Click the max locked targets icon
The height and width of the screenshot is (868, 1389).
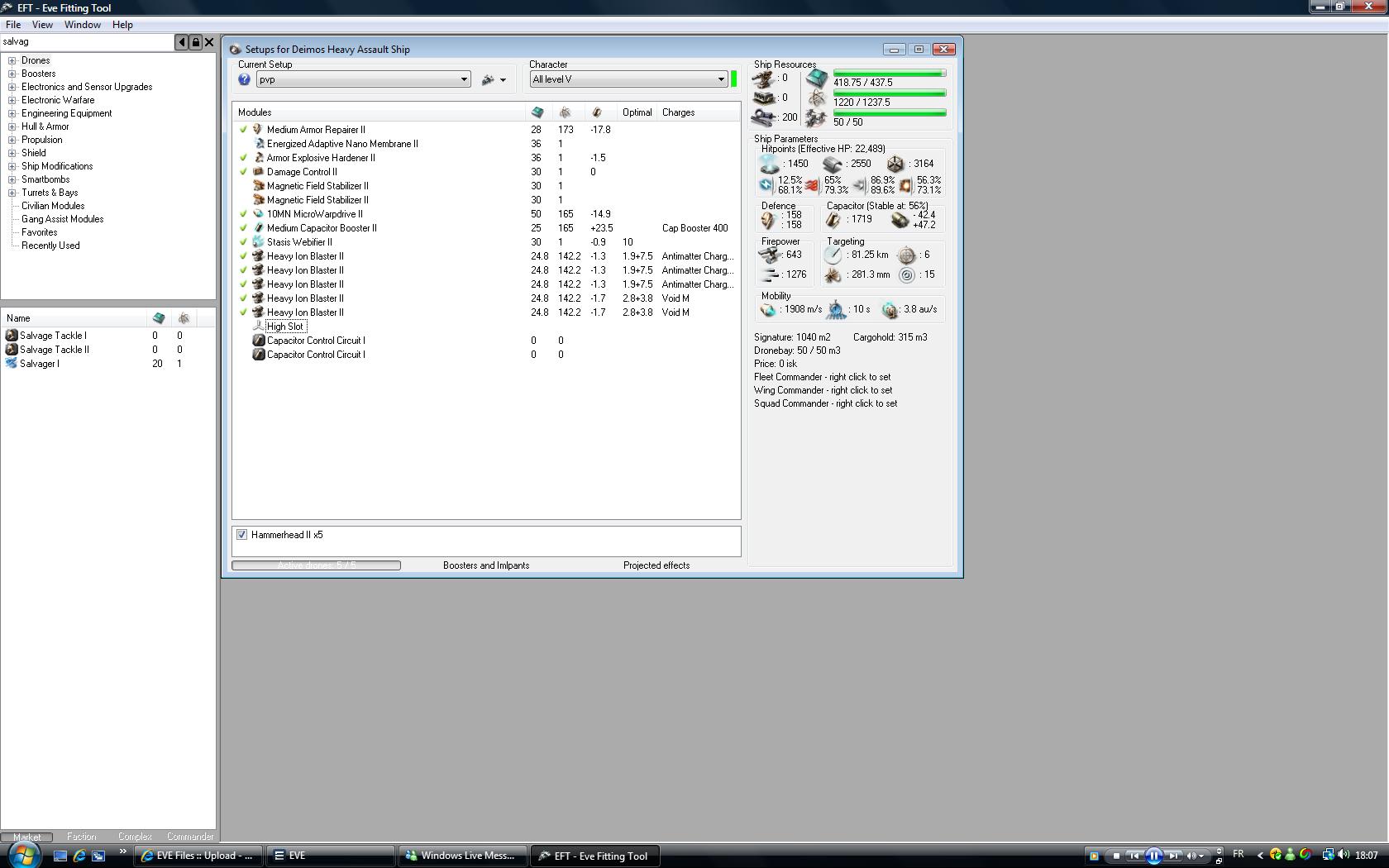(907, 255)
